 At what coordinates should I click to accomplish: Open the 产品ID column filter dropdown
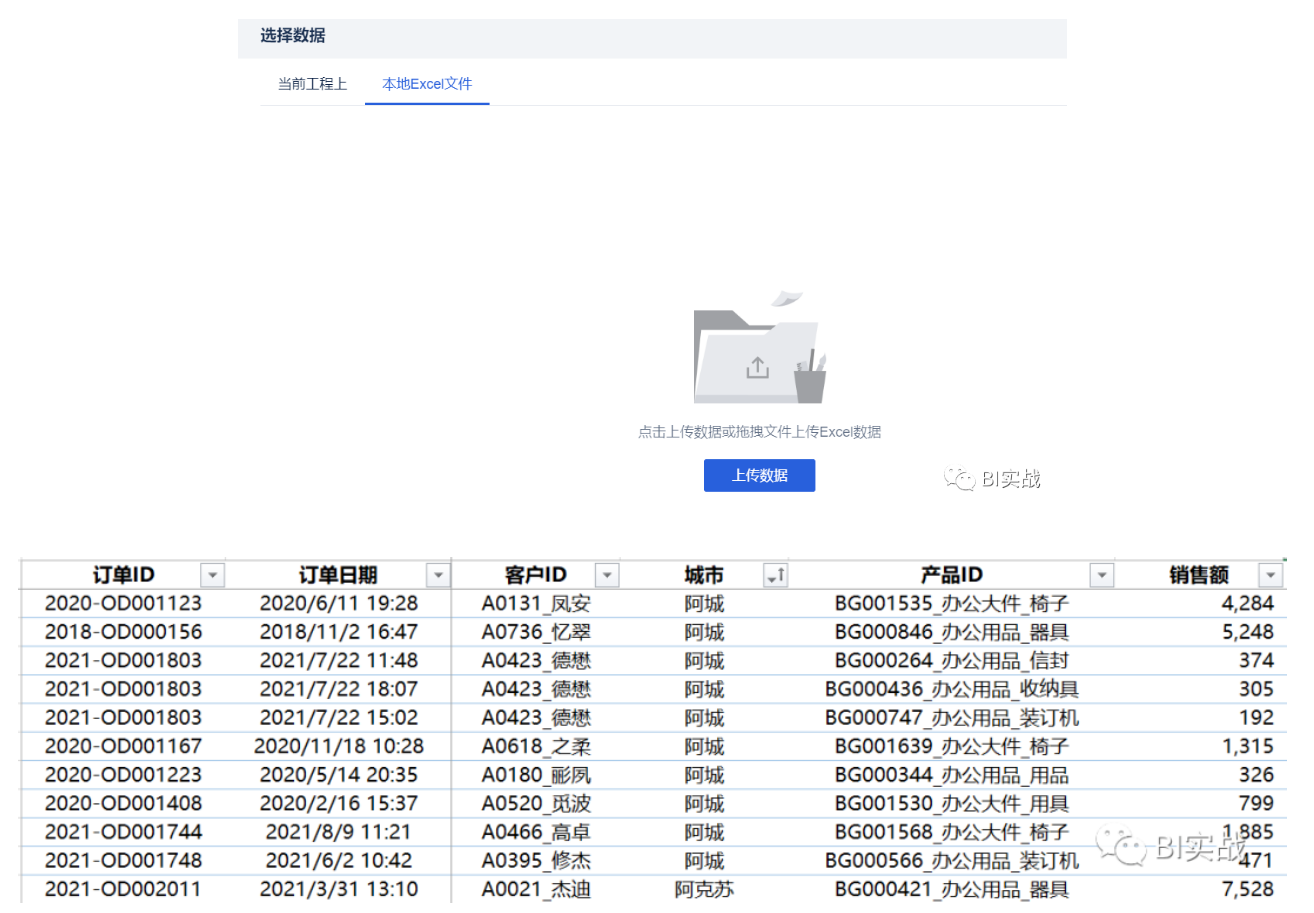click(1101, 575)
